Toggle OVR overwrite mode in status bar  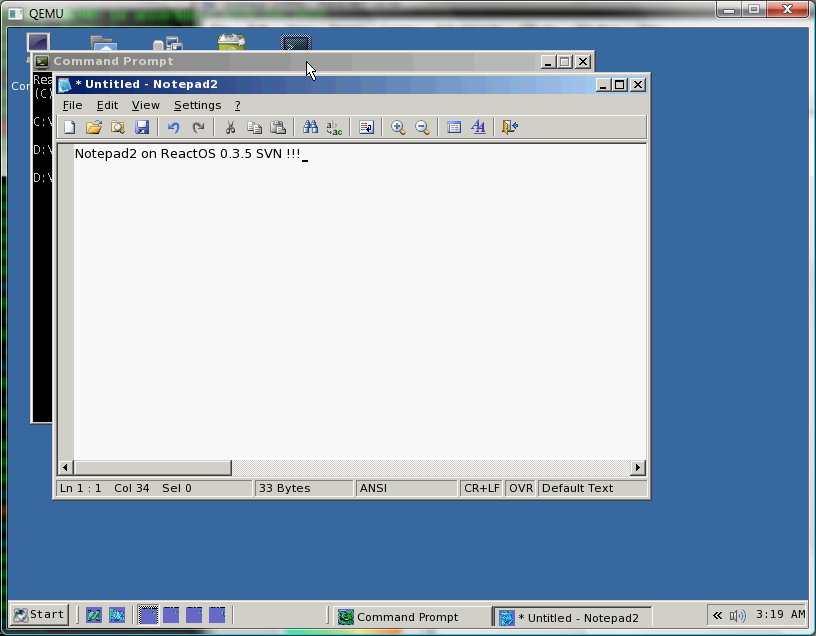(x=521, y=488)
